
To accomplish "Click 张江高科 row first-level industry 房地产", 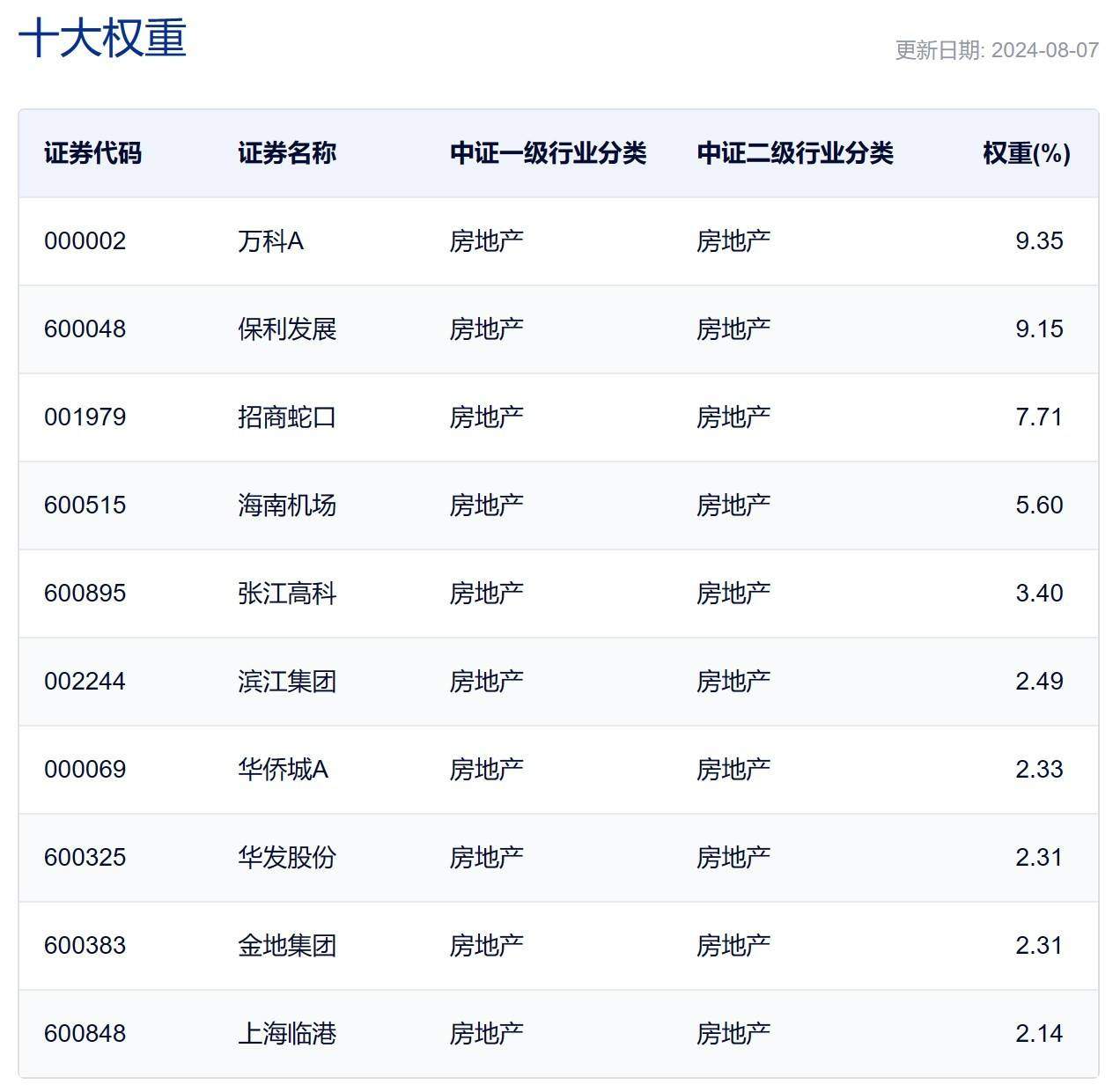I will pyautogui.click(x=487, y=594).
